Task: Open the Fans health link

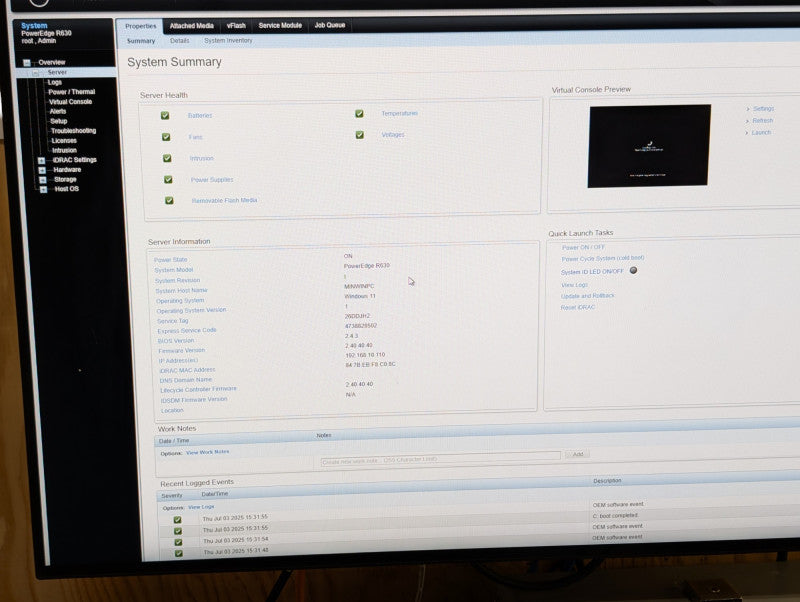Action: pos(195,137)
